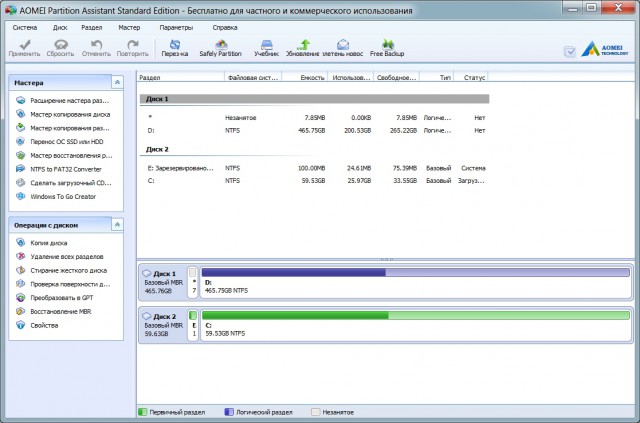Open the Система menu
Screen dimensions: 640x423
(x=25, y=28)
